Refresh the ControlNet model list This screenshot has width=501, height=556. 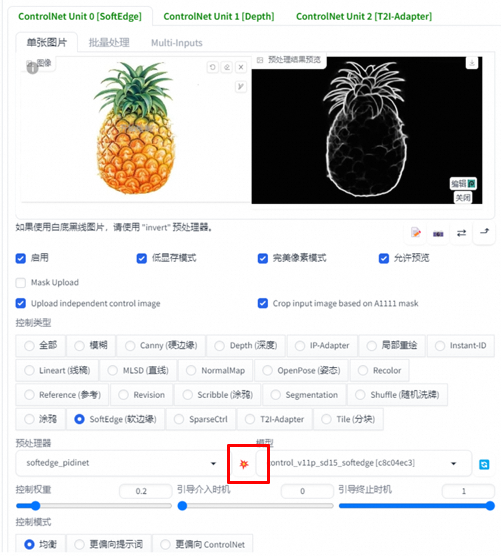[x=484, y=464]
